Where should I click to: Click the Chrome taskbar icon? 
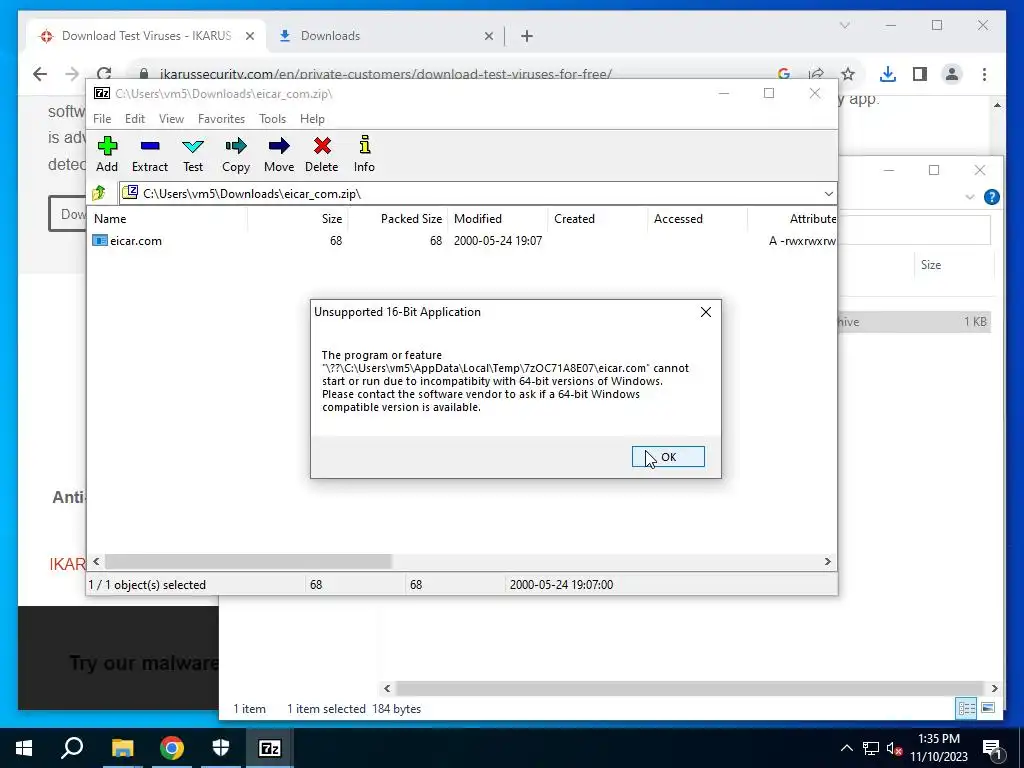coord(172,748)
